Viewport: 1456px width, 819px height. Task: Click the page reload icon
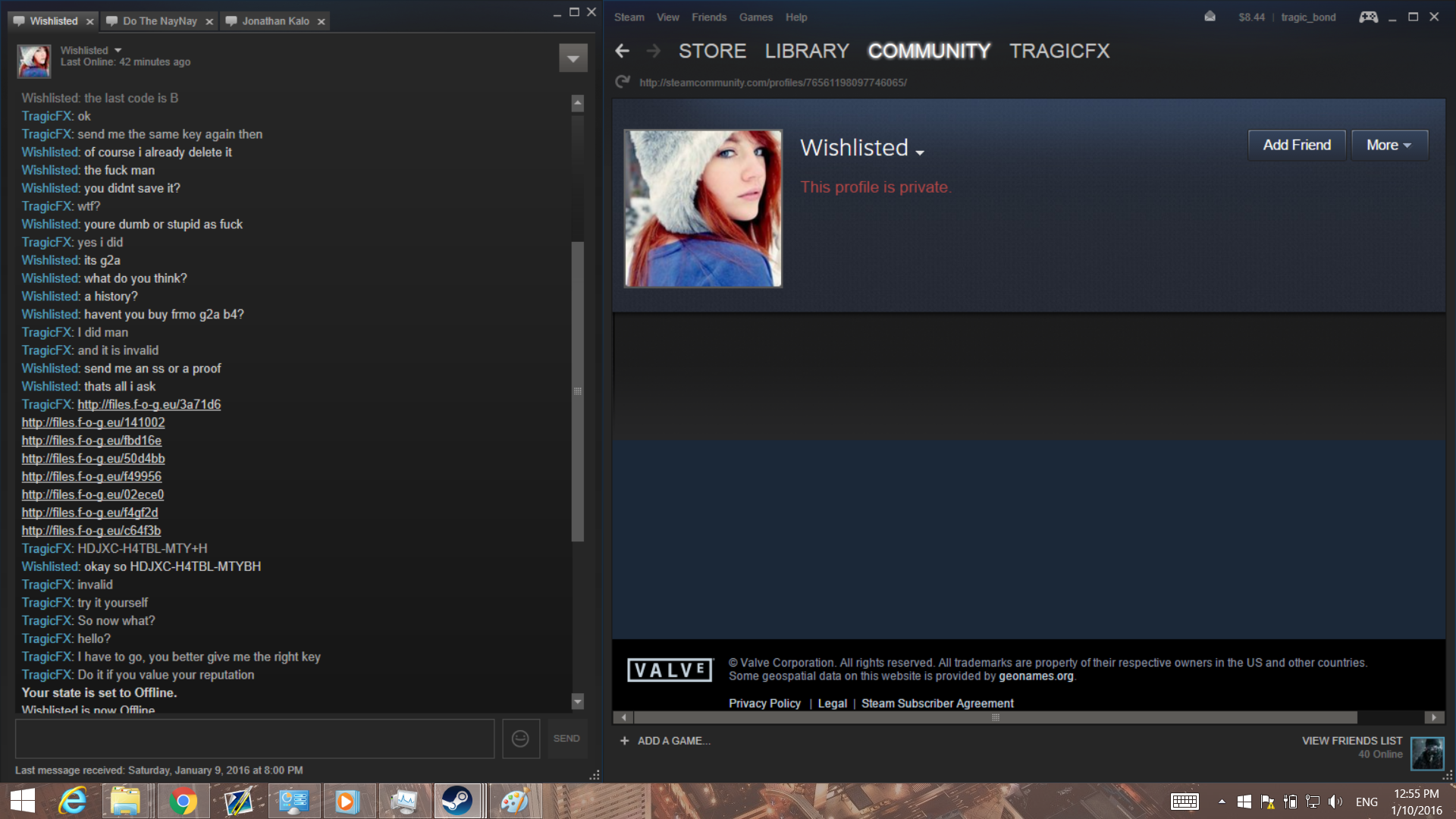click(x=623, y=82)
